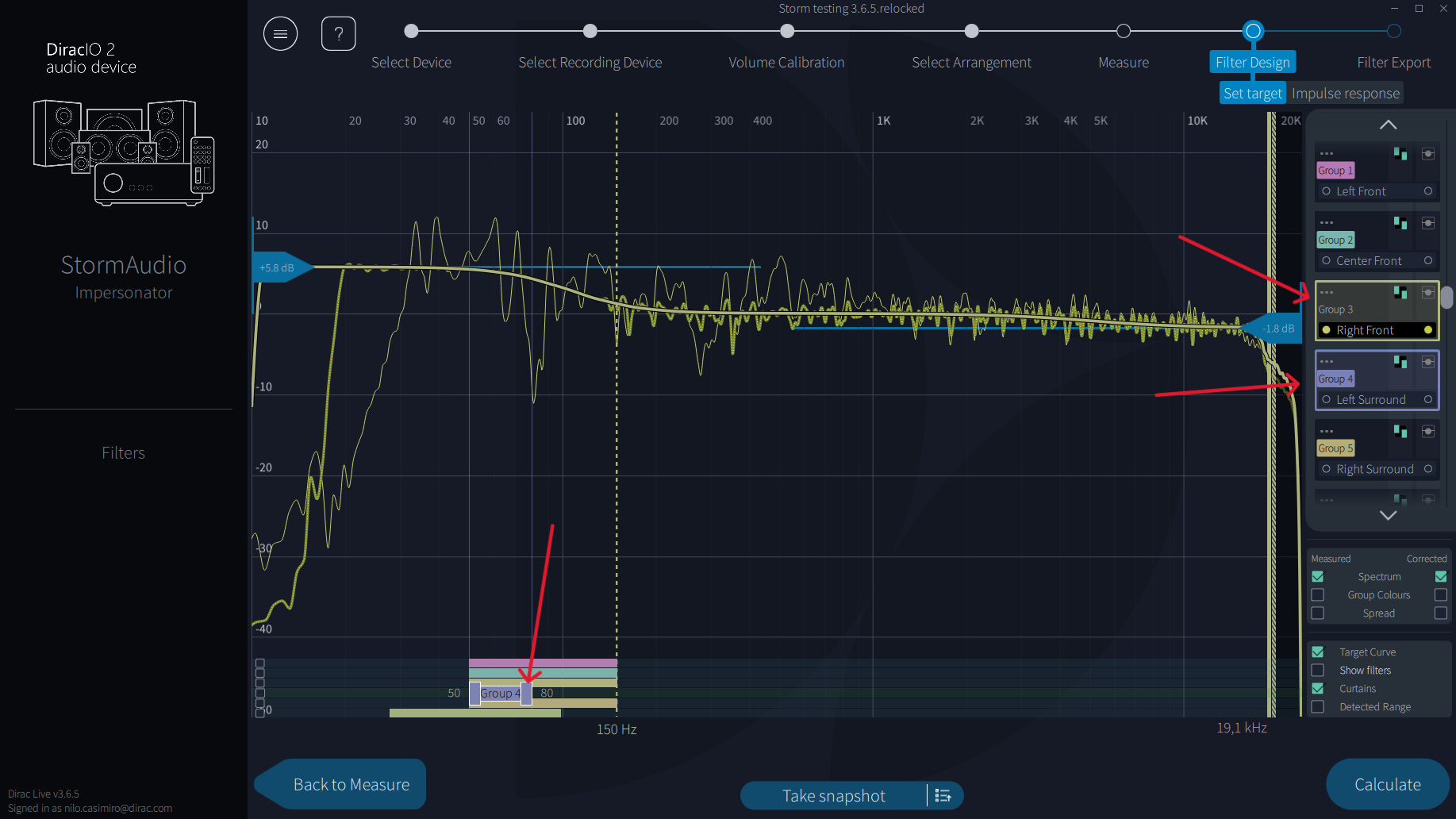
Task: Open the help question mark icon
Action: (x=338, y=33)
